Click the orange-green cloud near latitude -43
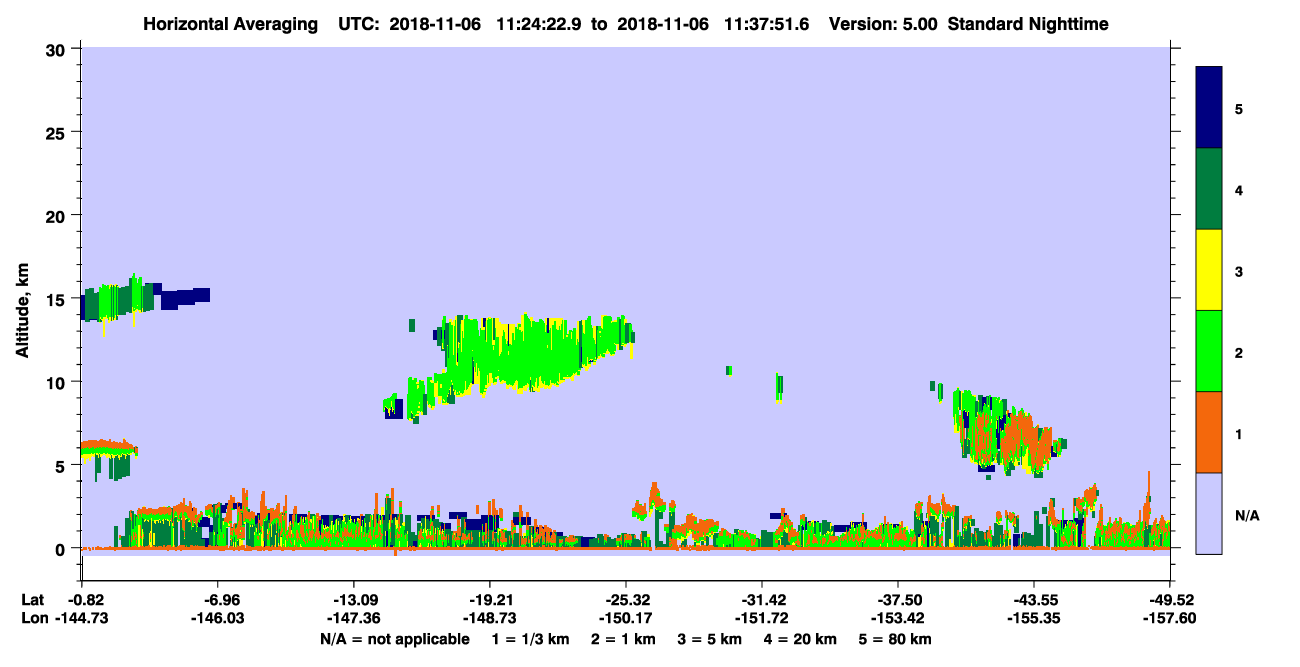The width and height of the screenshot is (1300, 667). 1012,432
